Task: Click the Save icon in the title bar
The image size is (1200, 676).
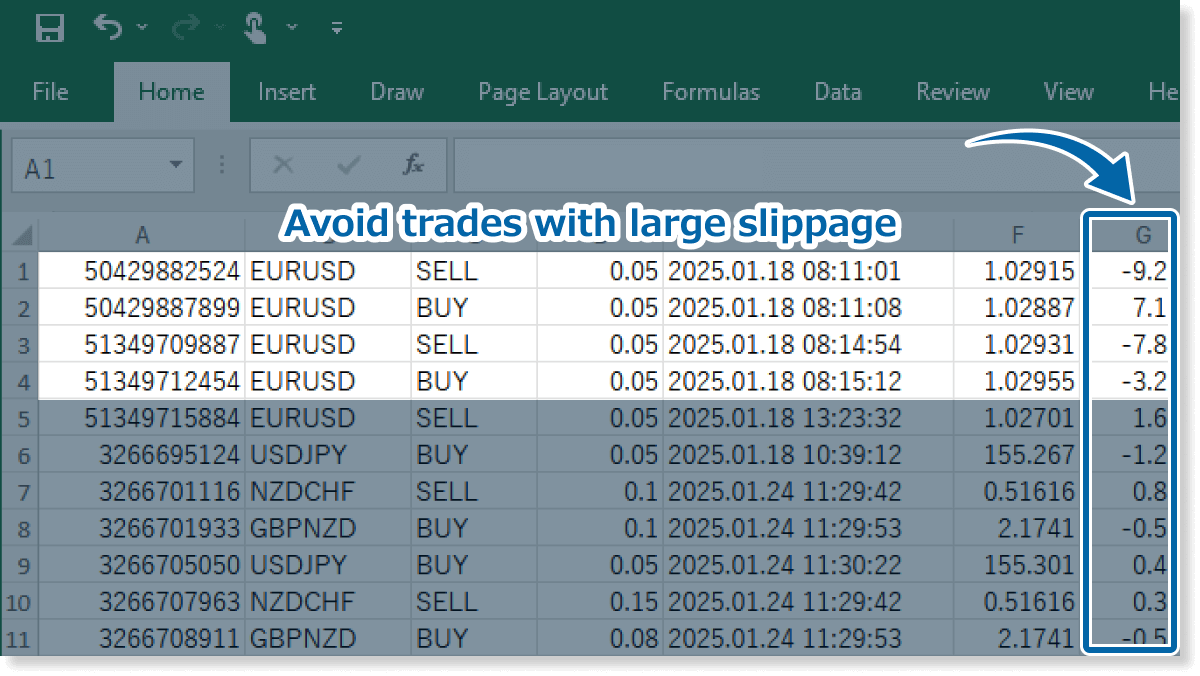Action: coord(49,28)
